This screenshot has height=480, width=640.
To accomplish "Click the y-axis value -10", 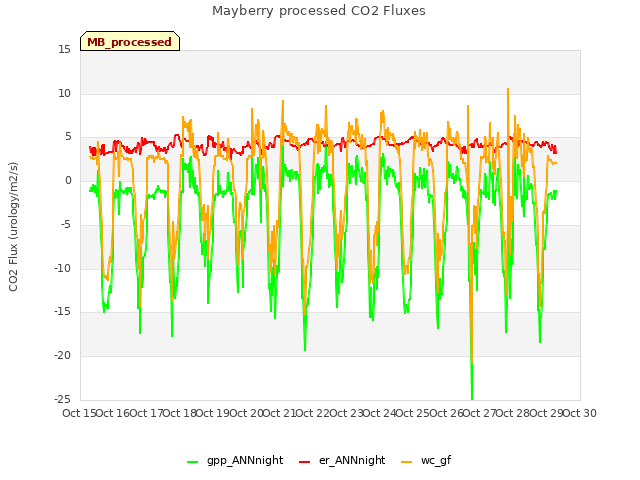I will 62,268.
